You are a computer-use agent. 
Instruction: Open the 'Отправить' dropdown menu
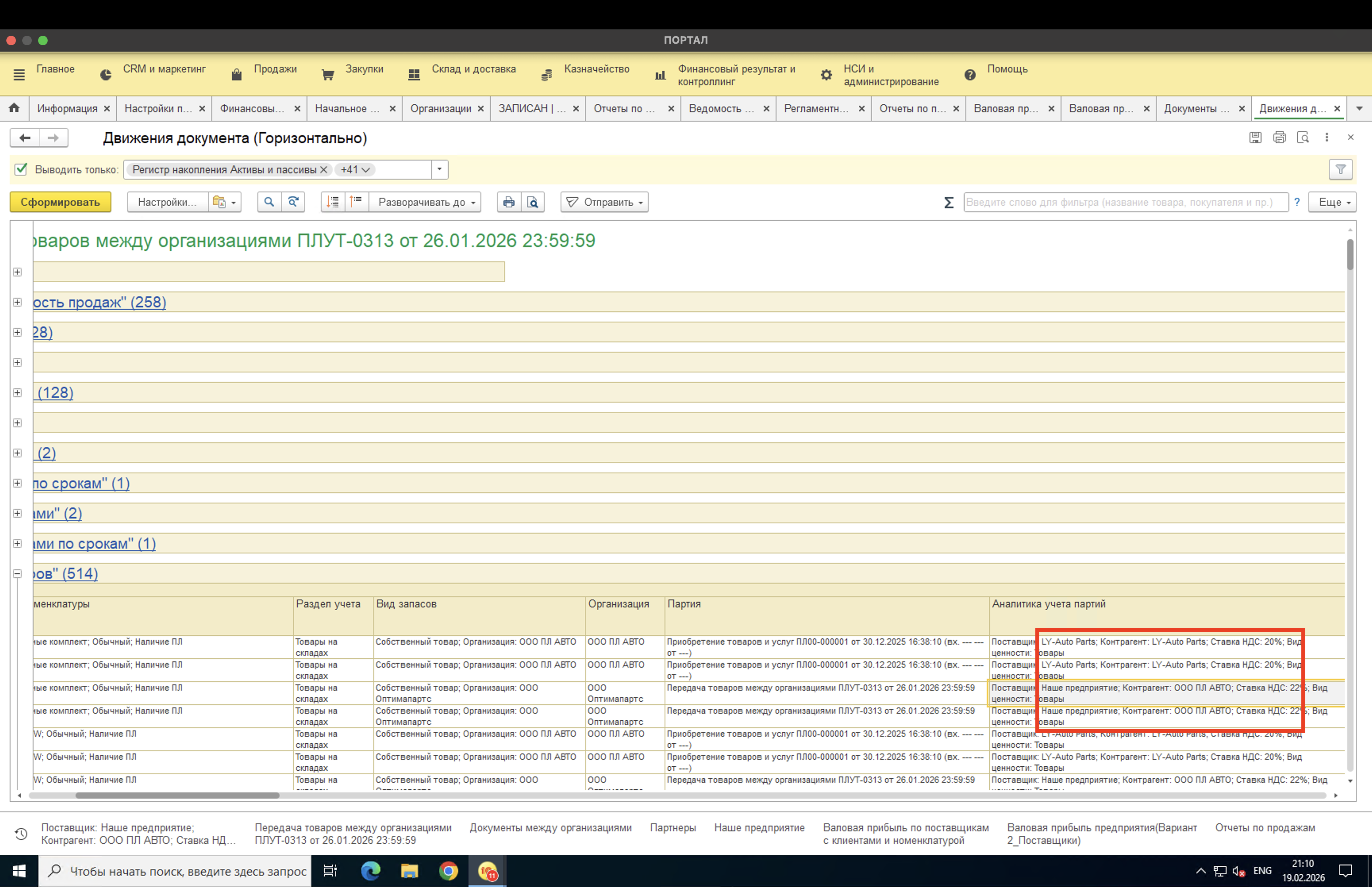pos(605,202)
